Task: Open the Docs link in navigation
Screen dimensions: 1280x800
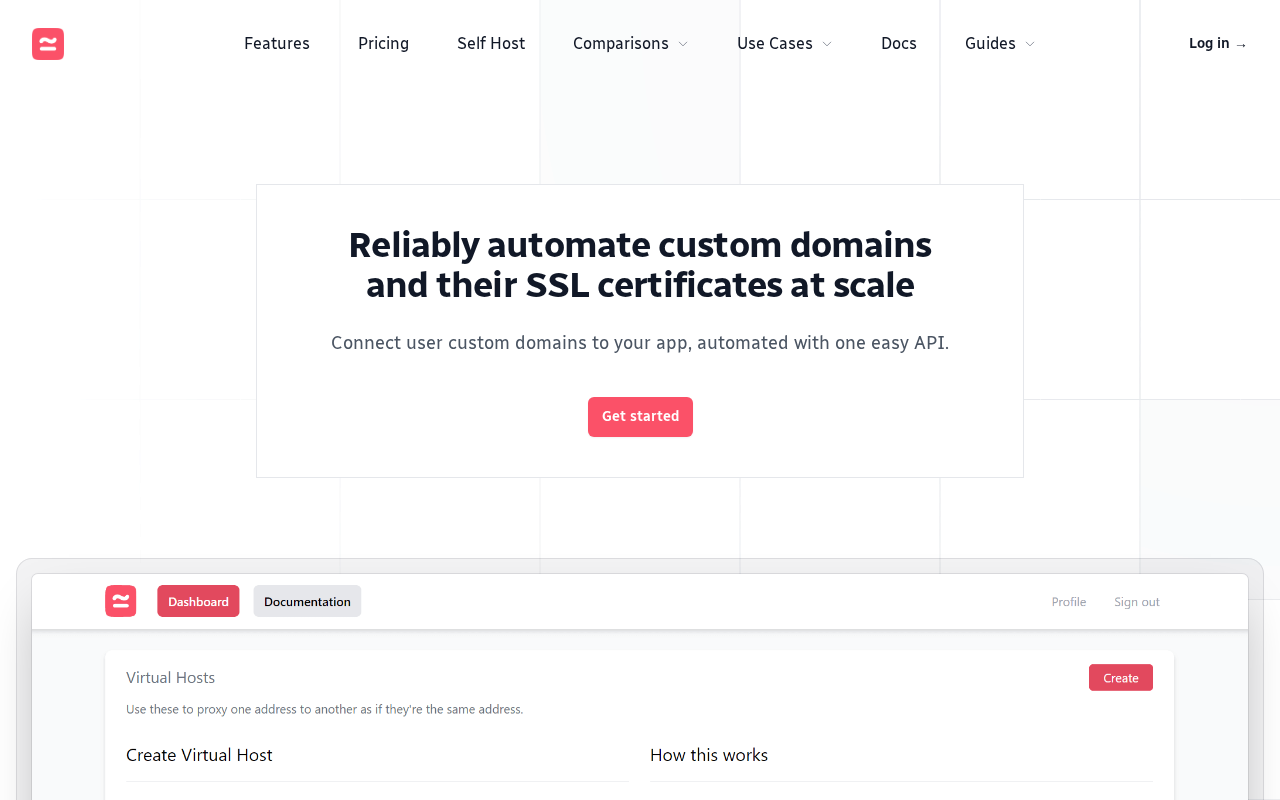Action: [x=899, y=44]
